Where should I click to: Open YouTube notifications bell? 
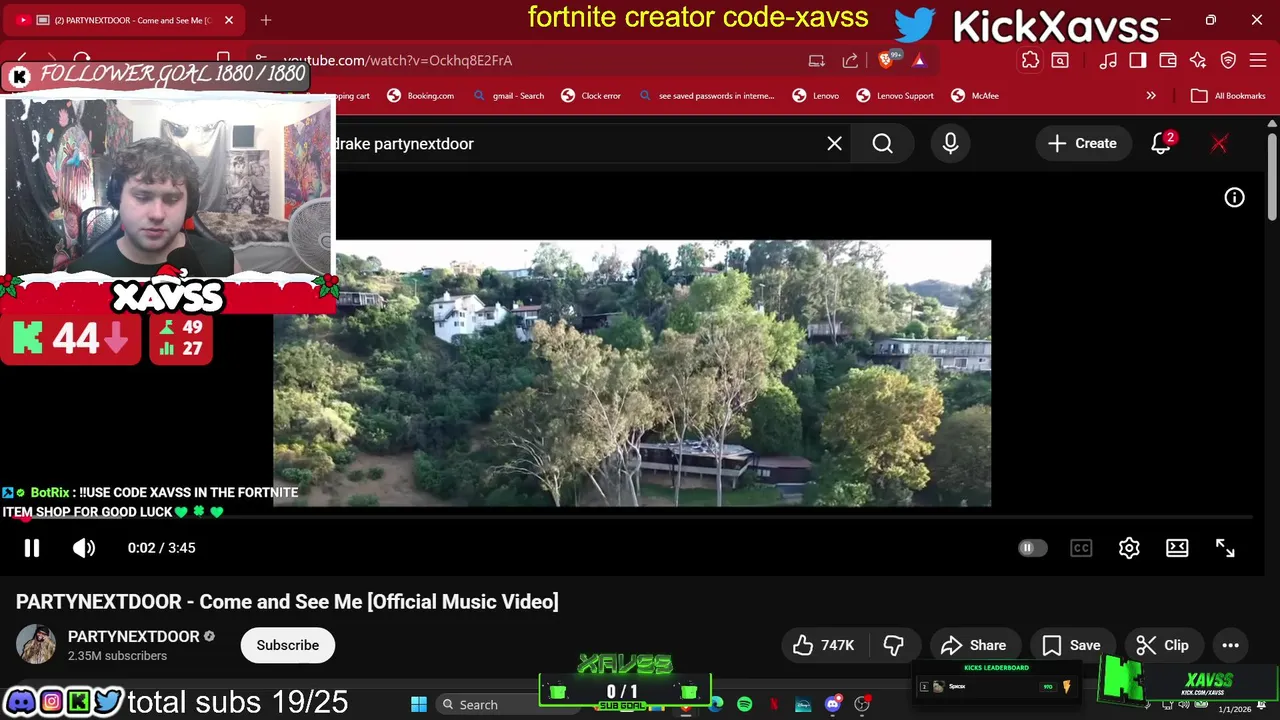pos(1161,144)
